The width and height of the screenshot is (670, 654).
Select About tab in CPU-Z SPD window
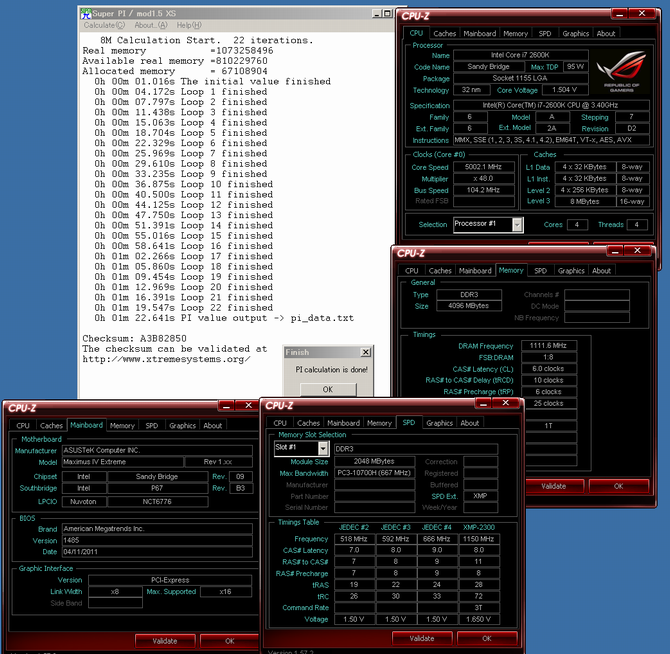coord(470,423)
